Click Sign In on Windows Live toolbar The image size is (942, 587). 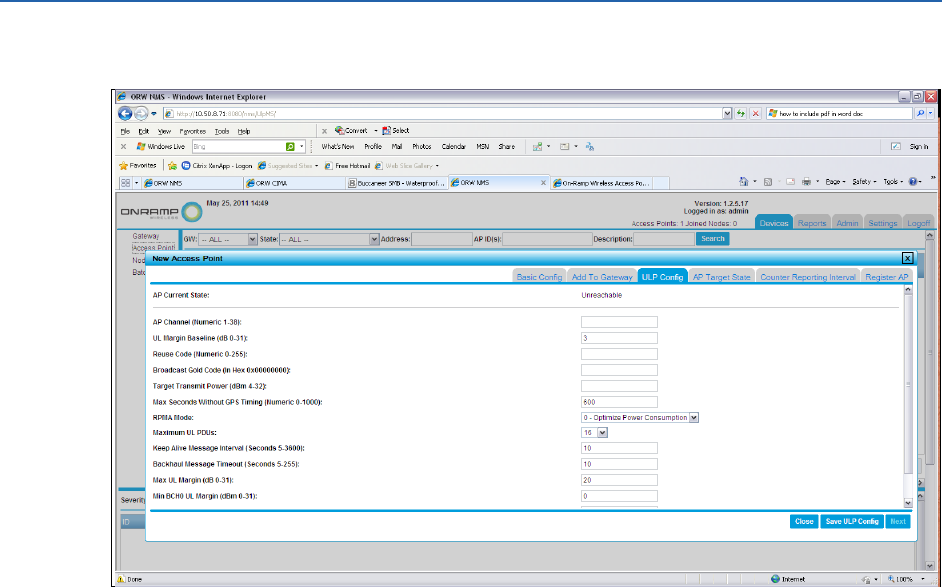coord(919,147)
